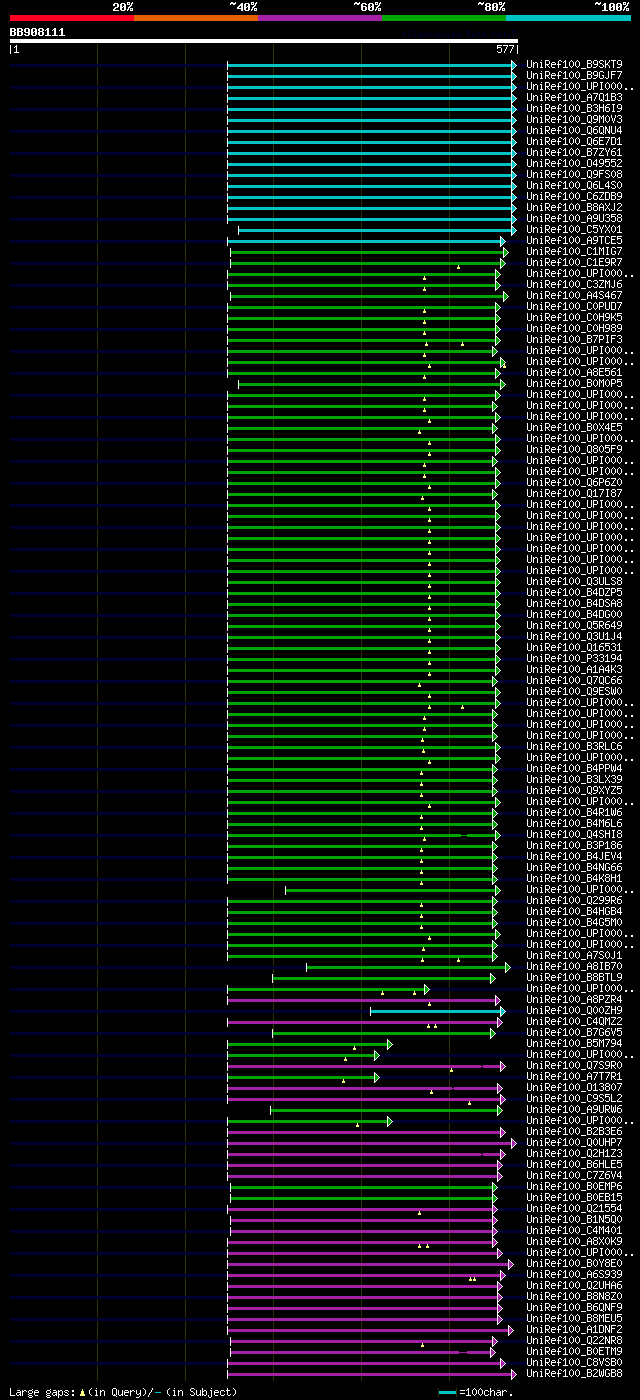The width and height of the screenshot is (640, 1400).
Task: Click the 577 query length label
Action: tap(505, 49)
